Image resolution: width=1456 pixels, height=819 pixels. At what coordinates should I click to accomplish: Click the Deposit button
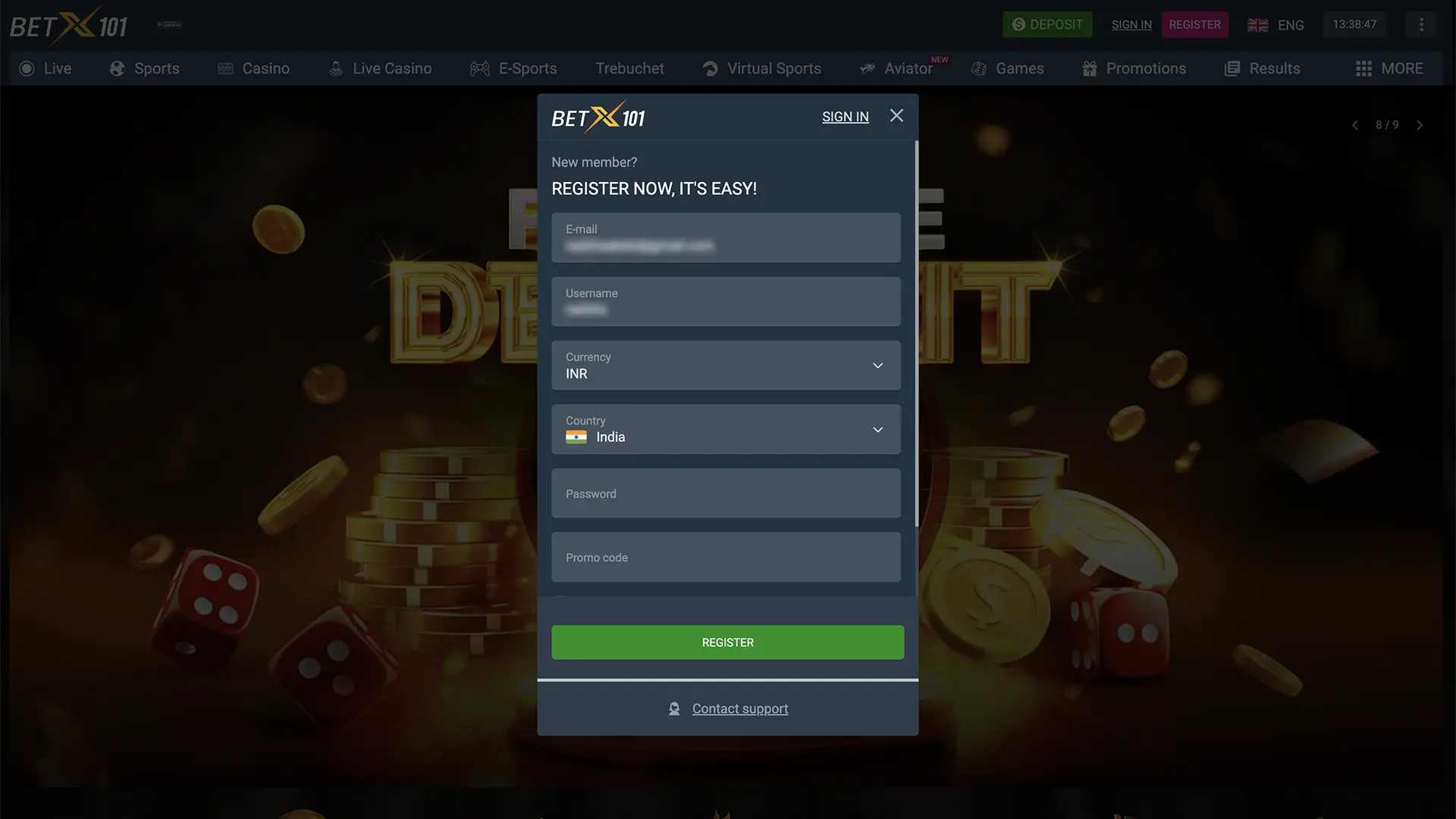(1047, 24)
